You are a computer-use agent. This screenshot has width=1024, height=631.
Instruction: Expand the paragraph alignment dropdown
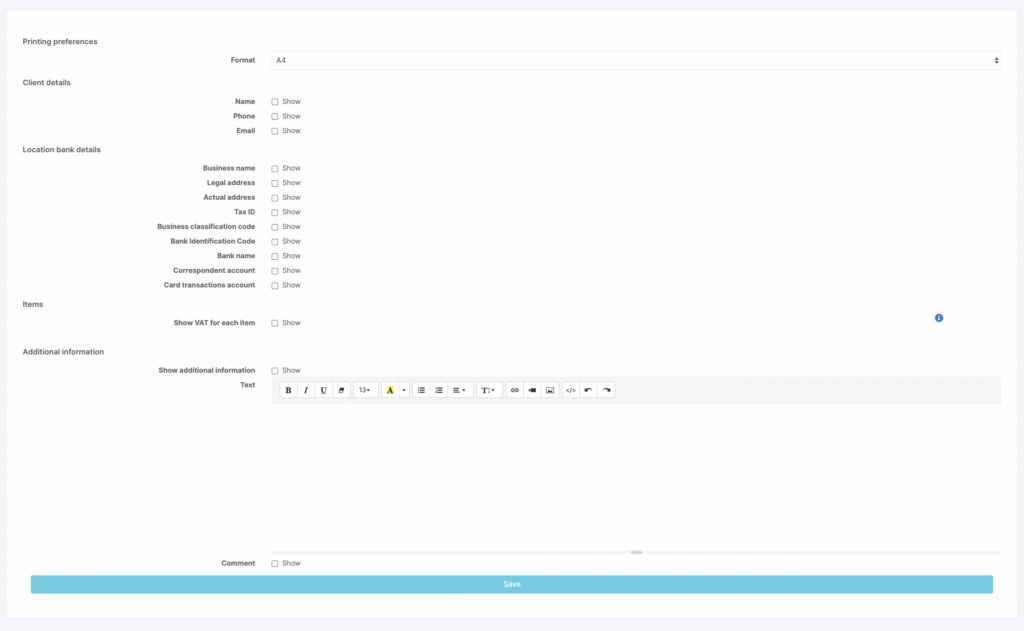[459, 390]
